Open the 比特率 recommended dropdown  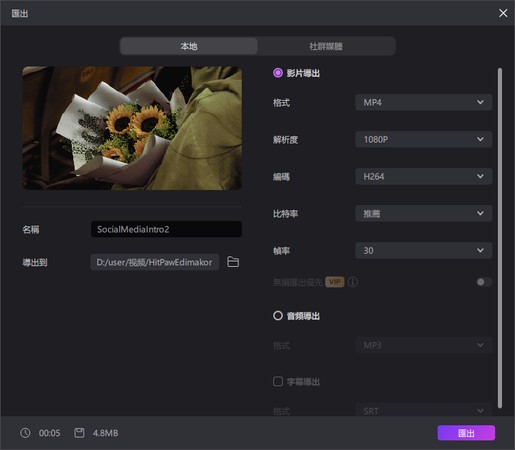[424, 213]
